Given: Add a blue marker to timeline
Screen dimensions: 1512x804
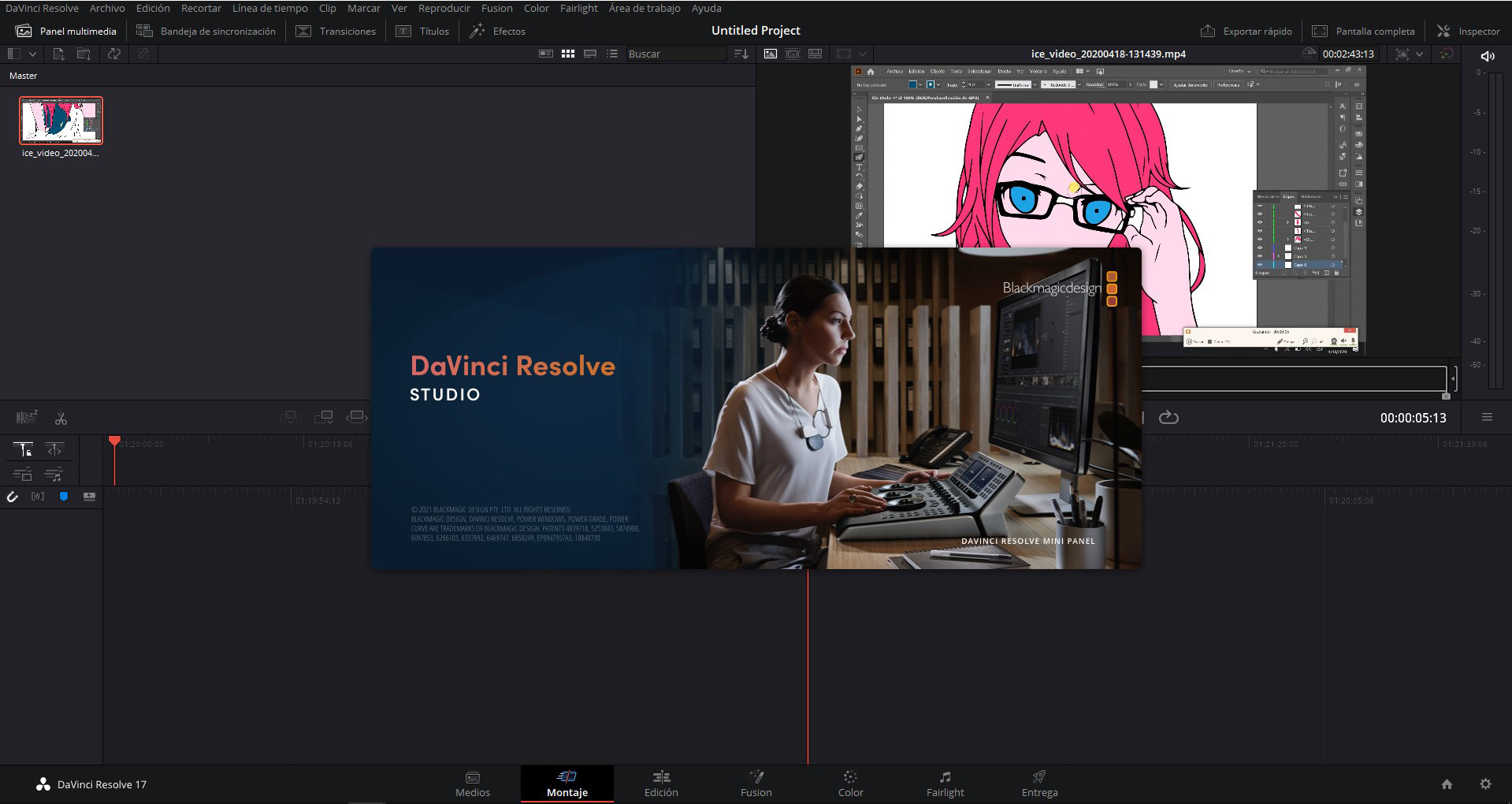Looking at the screenshot, I should [64, 497].
